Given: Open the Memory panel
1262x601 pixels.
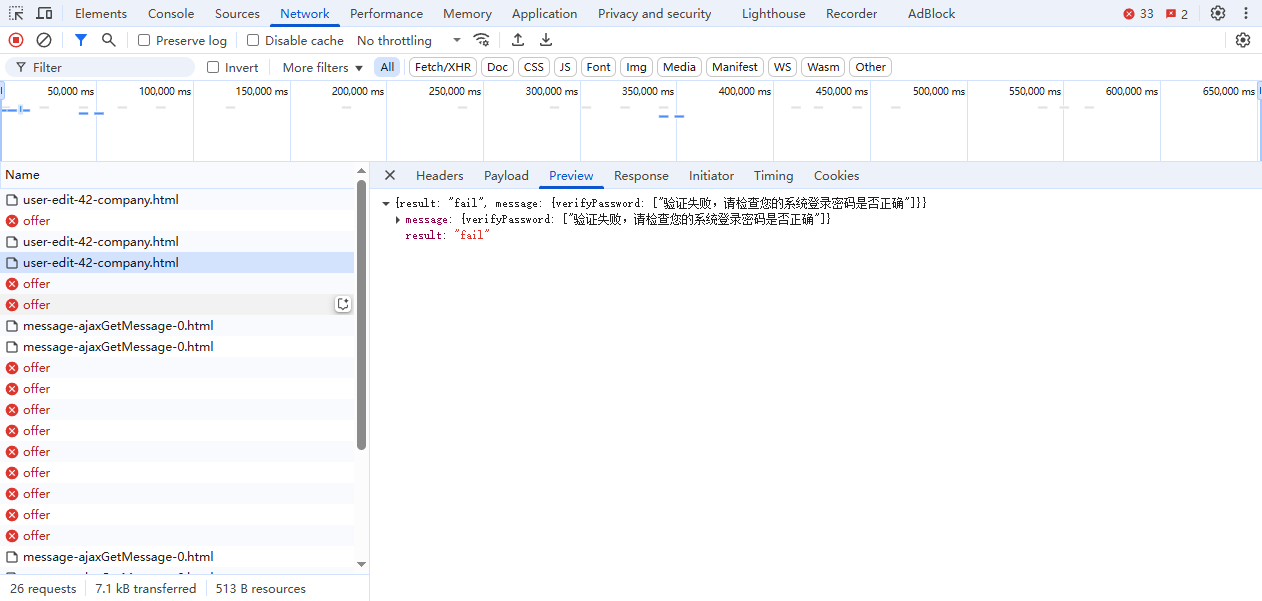Looking at the screenshot, I should point(467,13).
